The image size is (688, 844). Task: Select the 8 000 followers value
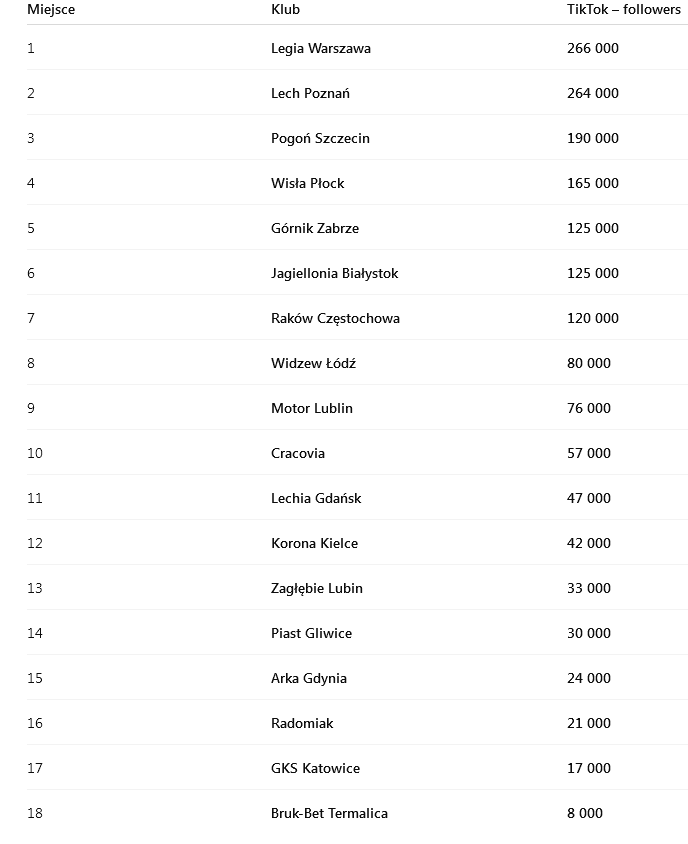click(584, 813)
